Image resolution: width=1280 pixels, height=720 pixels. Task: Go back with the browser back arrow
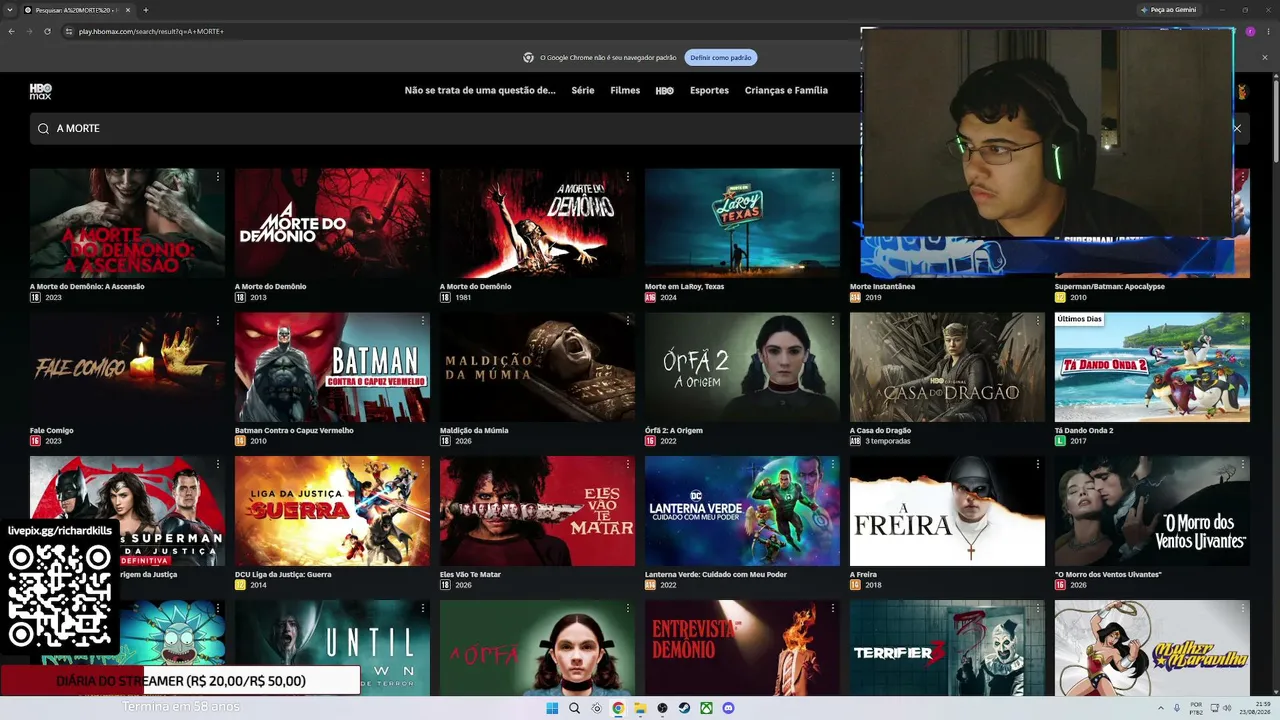(x=11, y=31)
